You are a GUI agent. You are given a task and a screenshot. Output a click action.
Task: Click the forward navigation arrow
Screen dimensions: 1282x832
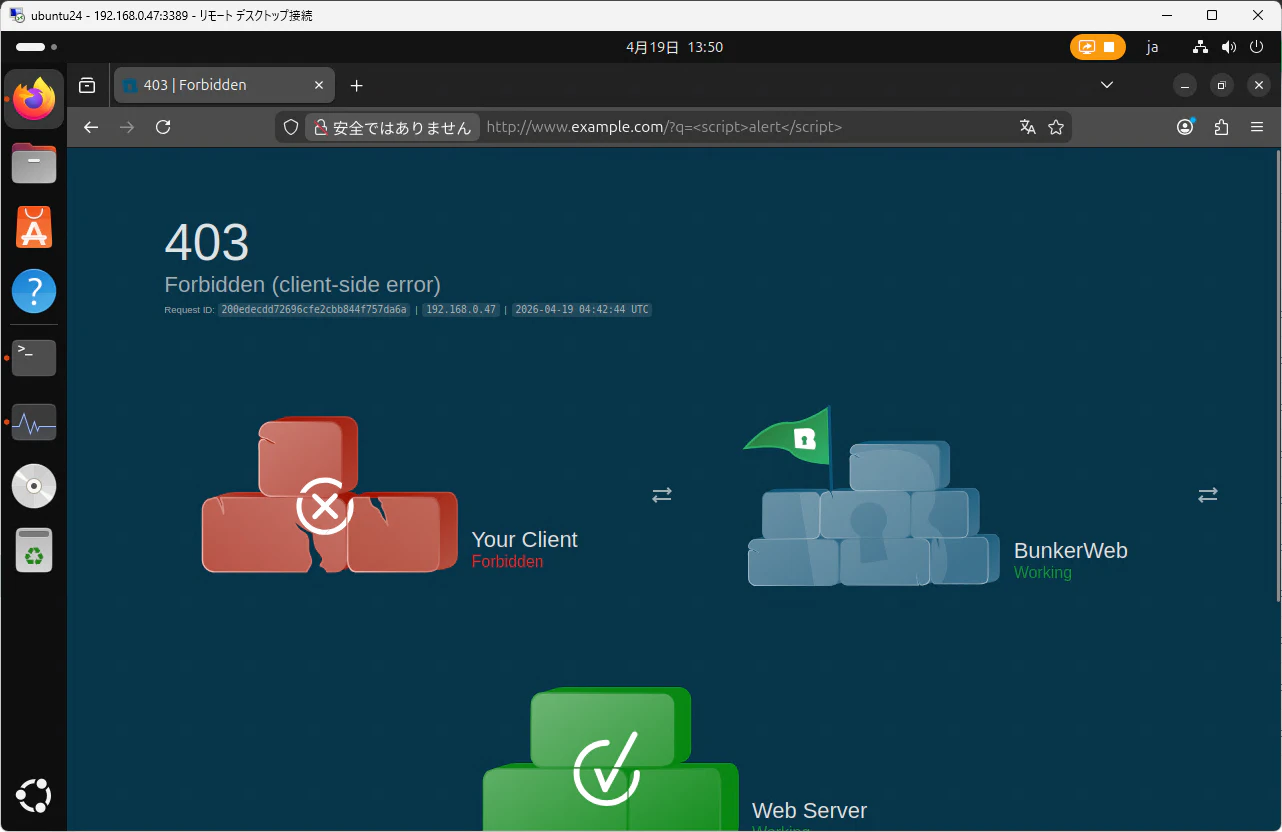[x=127, y=127]
